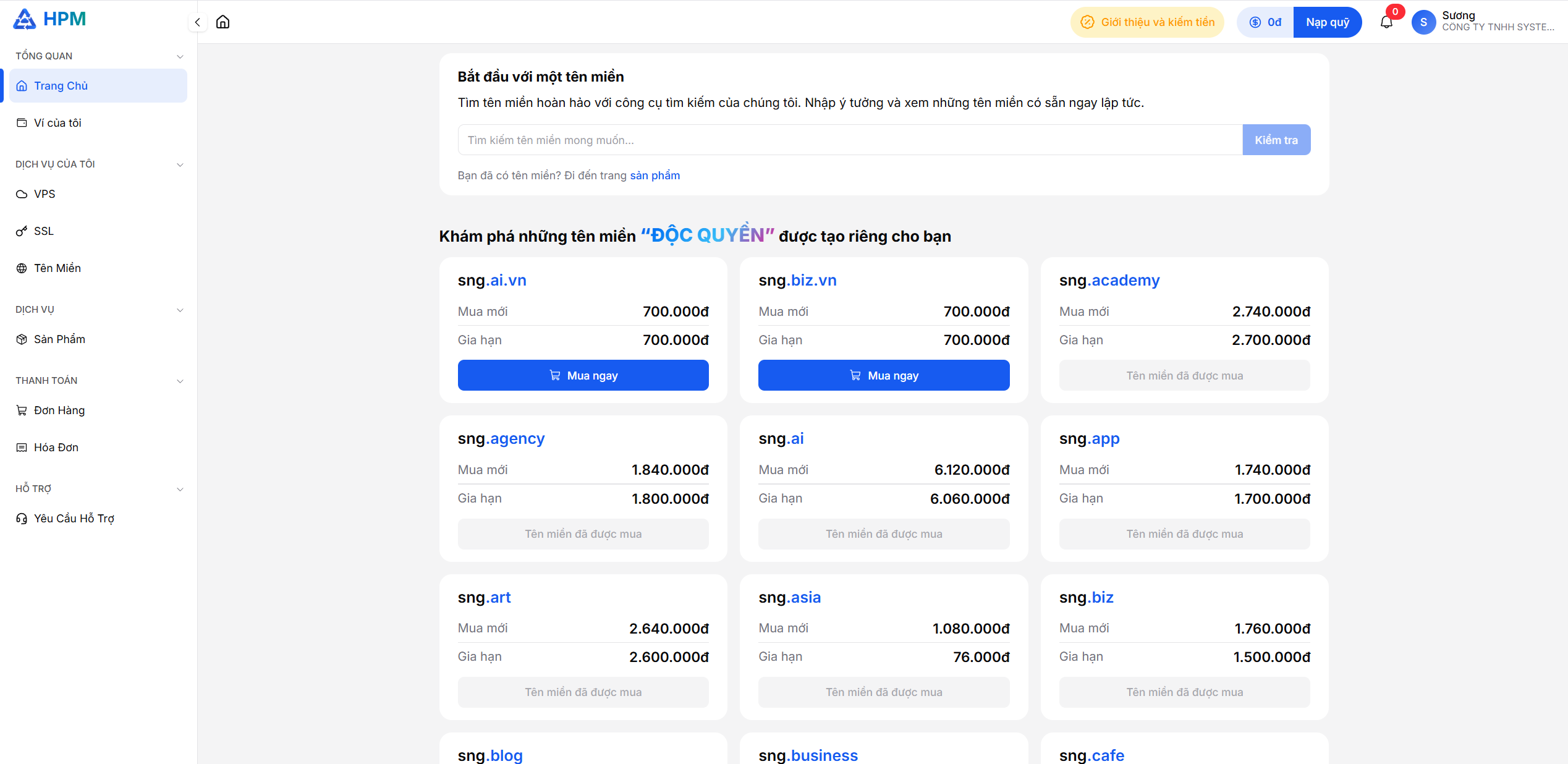1568x764 pixels.
Task: Click the Nạp quỹ button
Action: pyautogui.click(x=1327, y=22)
